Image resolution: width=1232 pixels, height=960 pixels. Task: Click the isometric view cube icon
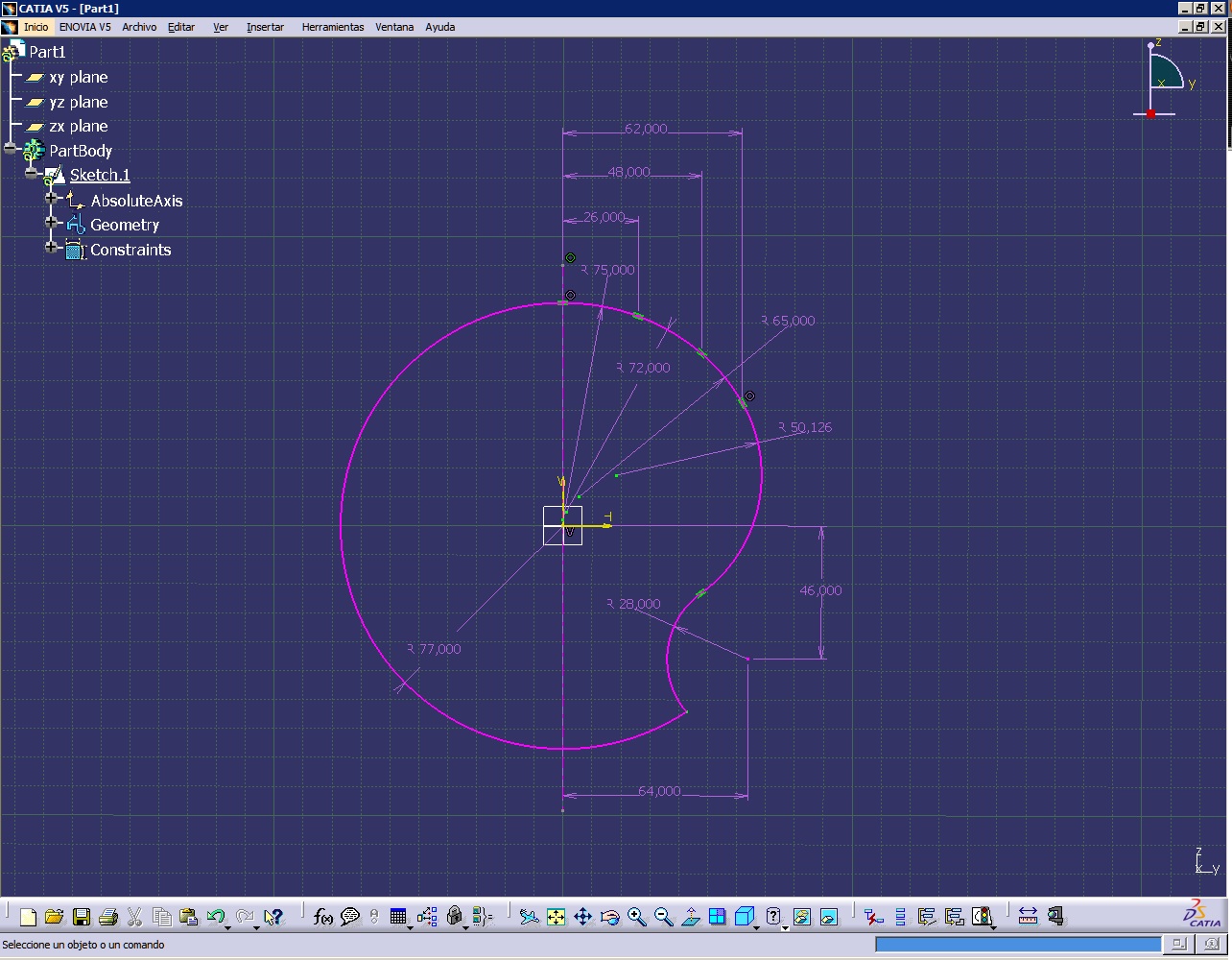744,917
